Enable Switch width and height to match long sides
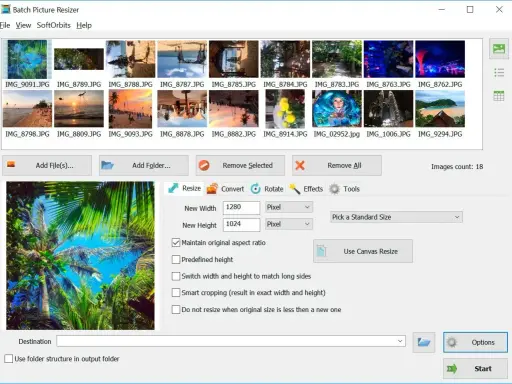This screenshot has height=384, width=512. click(176, 276)
